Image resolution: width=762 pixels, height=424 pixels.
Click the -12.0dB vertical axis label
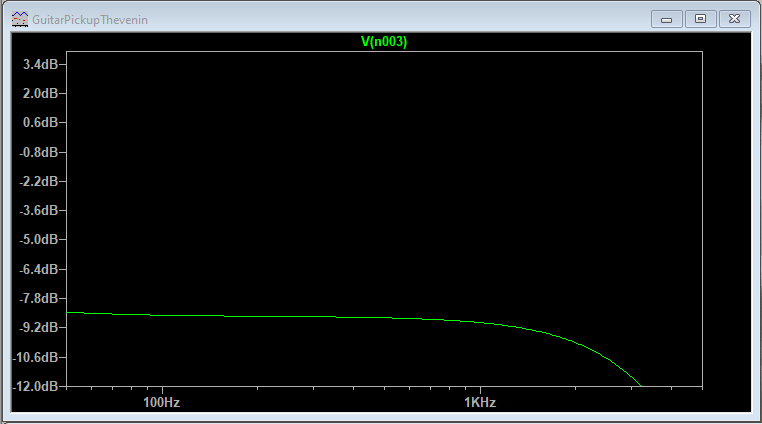pyautogui.click(x=36, y=387)
